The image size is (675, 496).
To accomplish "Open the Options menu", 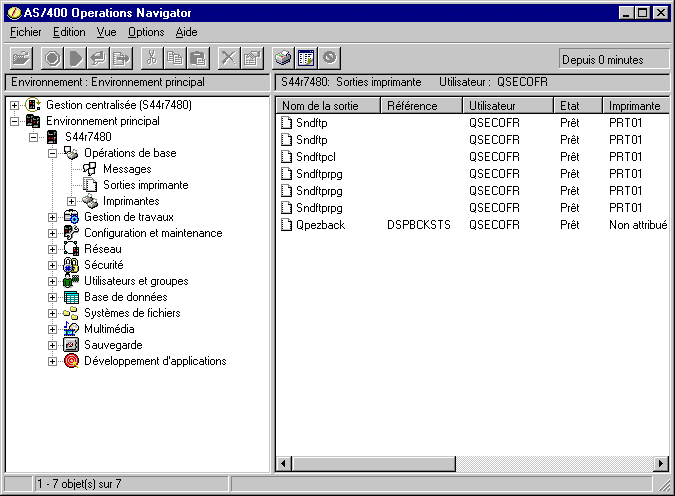I will 146,32.
